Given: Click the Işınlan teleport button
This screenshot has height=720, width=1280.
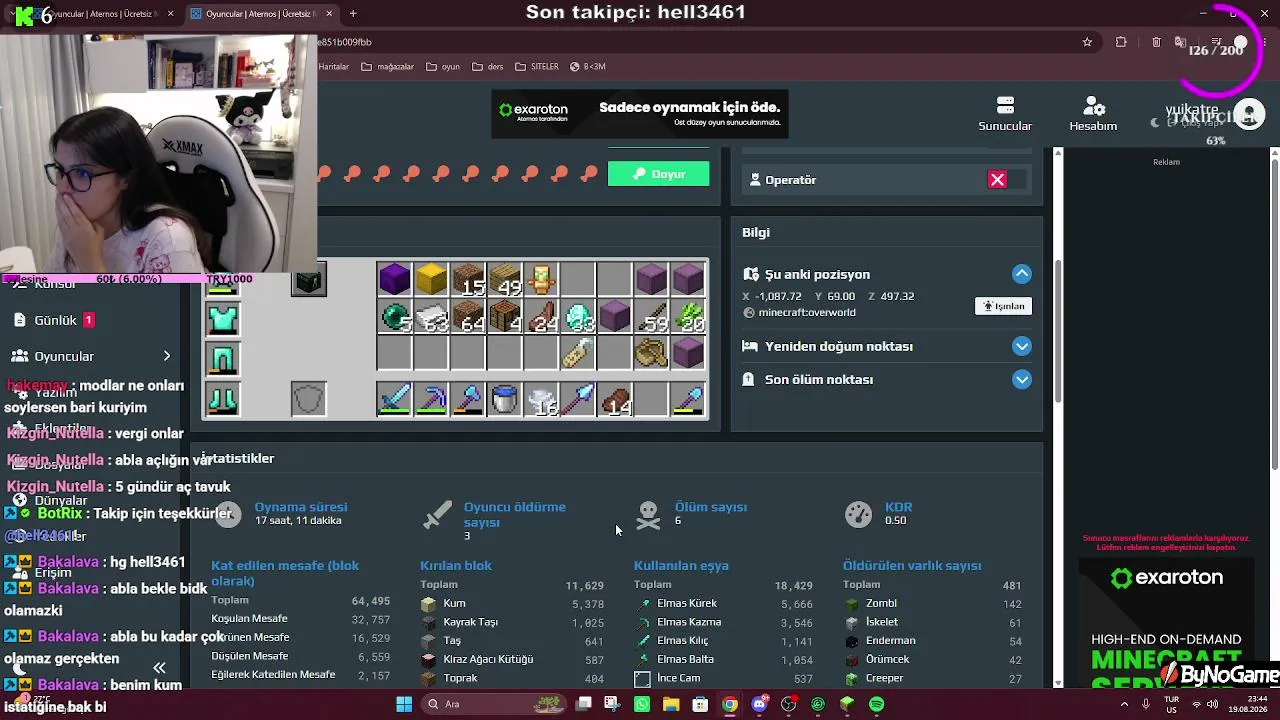Looking at the screenshot, I should pos(1003,306).
